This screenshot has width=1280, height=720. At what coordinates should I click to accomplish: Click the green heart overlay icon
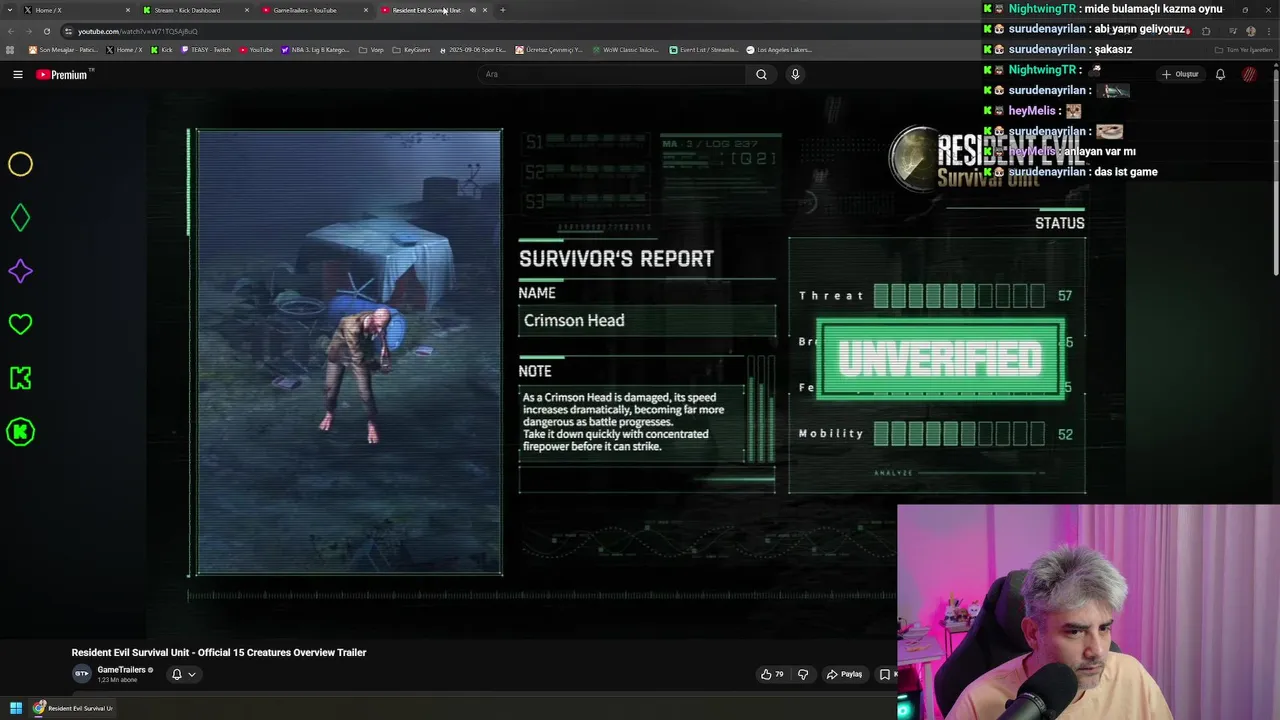pyautogui.click(x=20, y=324)
